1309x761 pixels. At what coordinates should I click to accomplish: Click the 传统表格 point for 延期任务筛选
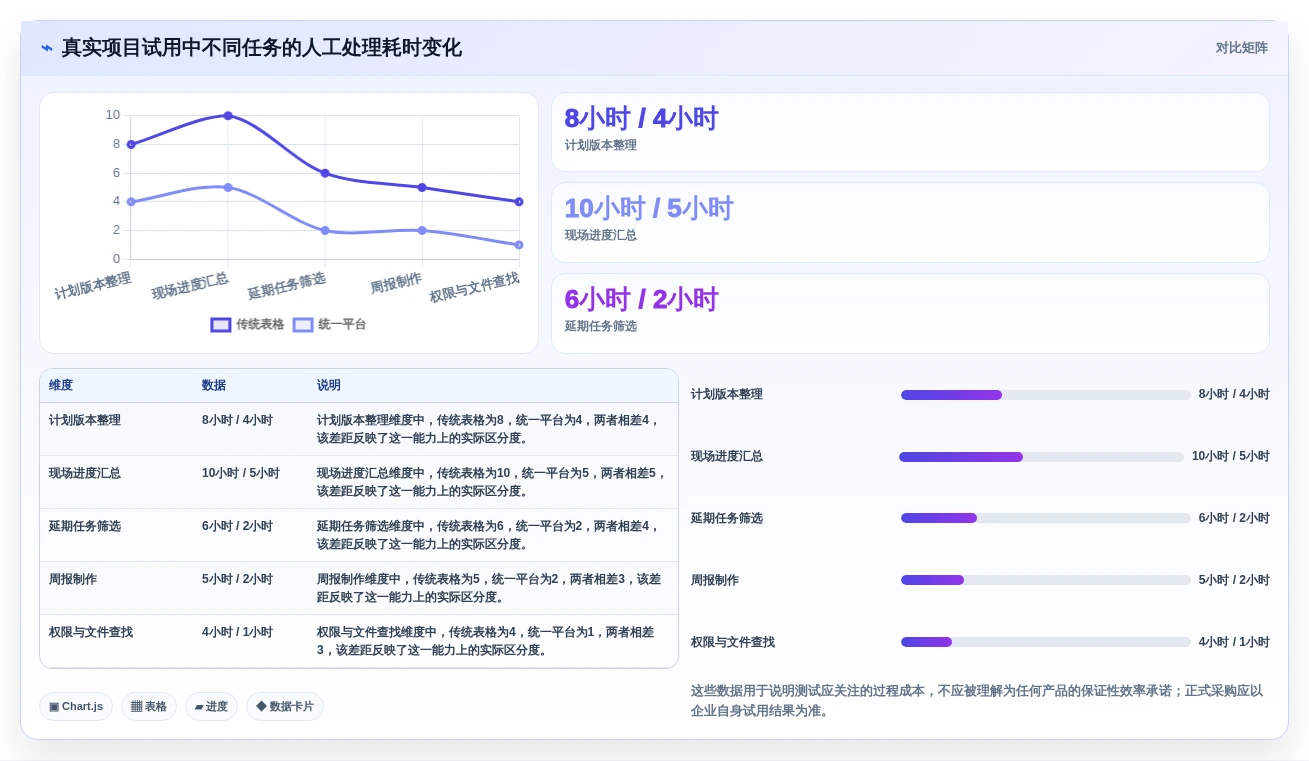pos(325,173)
